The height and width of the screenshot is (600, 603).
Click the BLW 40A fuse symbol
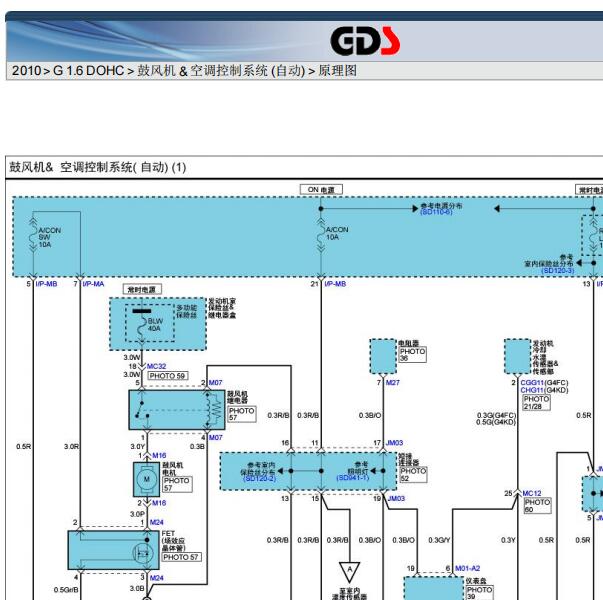pyautogui.click(x=142, y=327)
